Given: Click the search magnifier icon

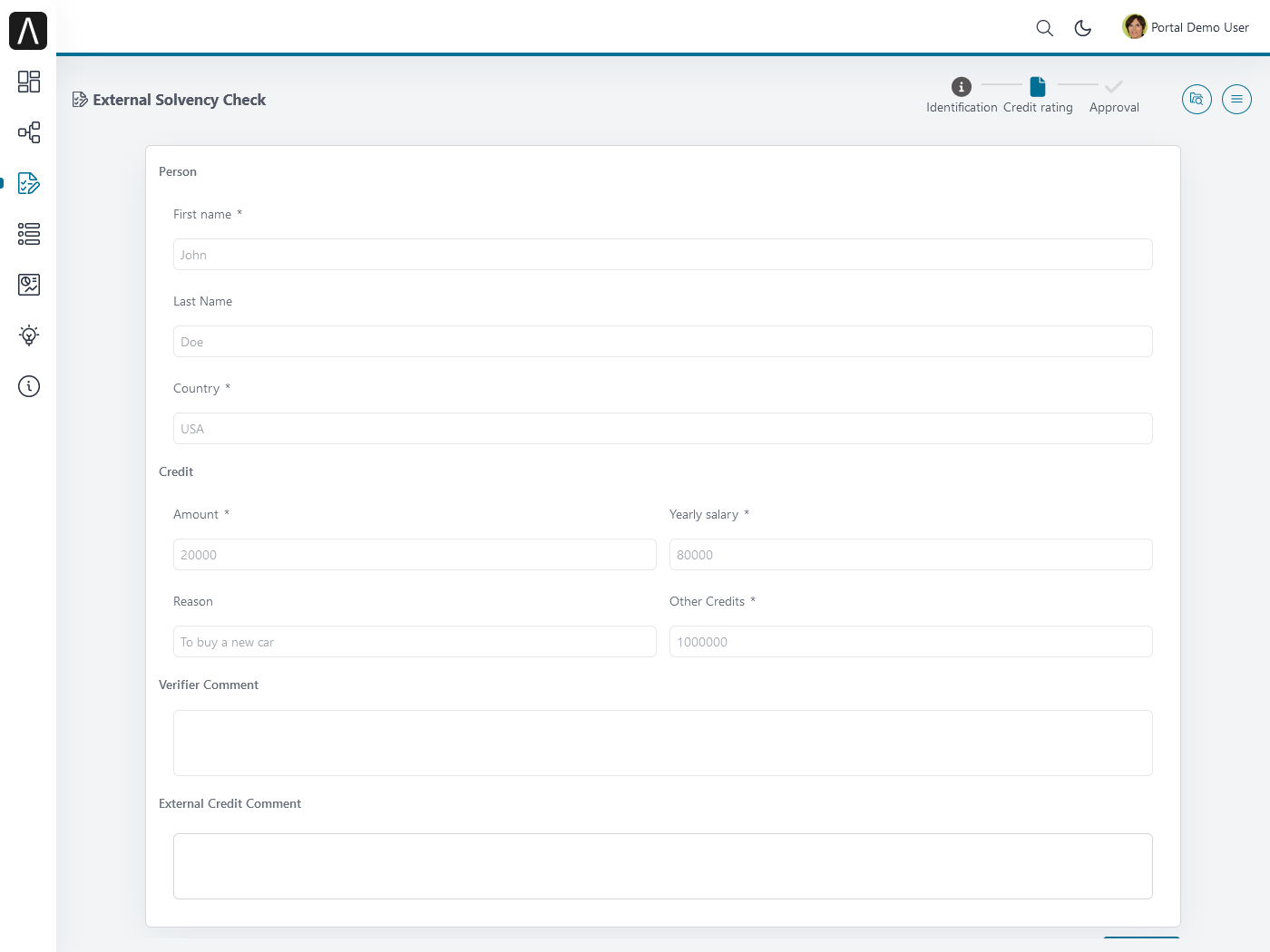Looking at the screenshot, I should [x=1045, y=28].
